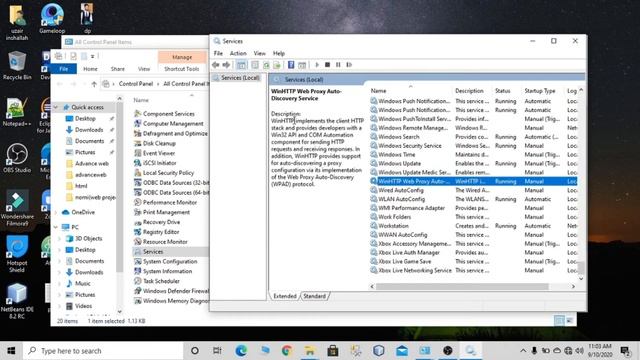Open the Share tab in Explorer ribbon
Screen dimensions: 640x360
coord(118,69)
